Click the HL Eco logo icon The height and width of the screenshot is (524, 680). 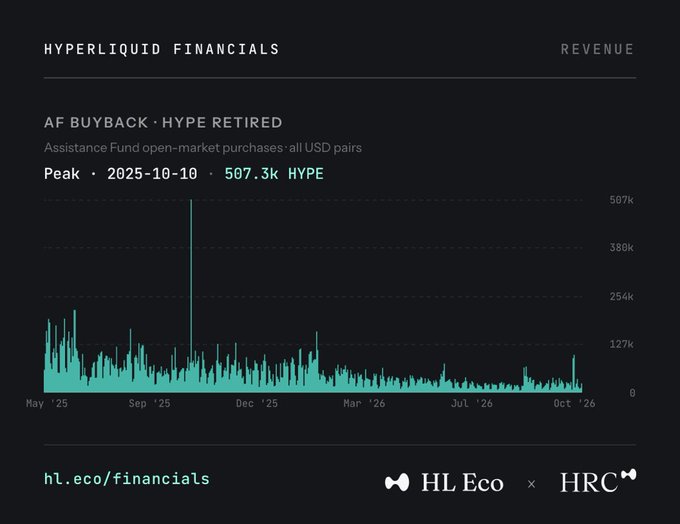(x=397, y=482)
